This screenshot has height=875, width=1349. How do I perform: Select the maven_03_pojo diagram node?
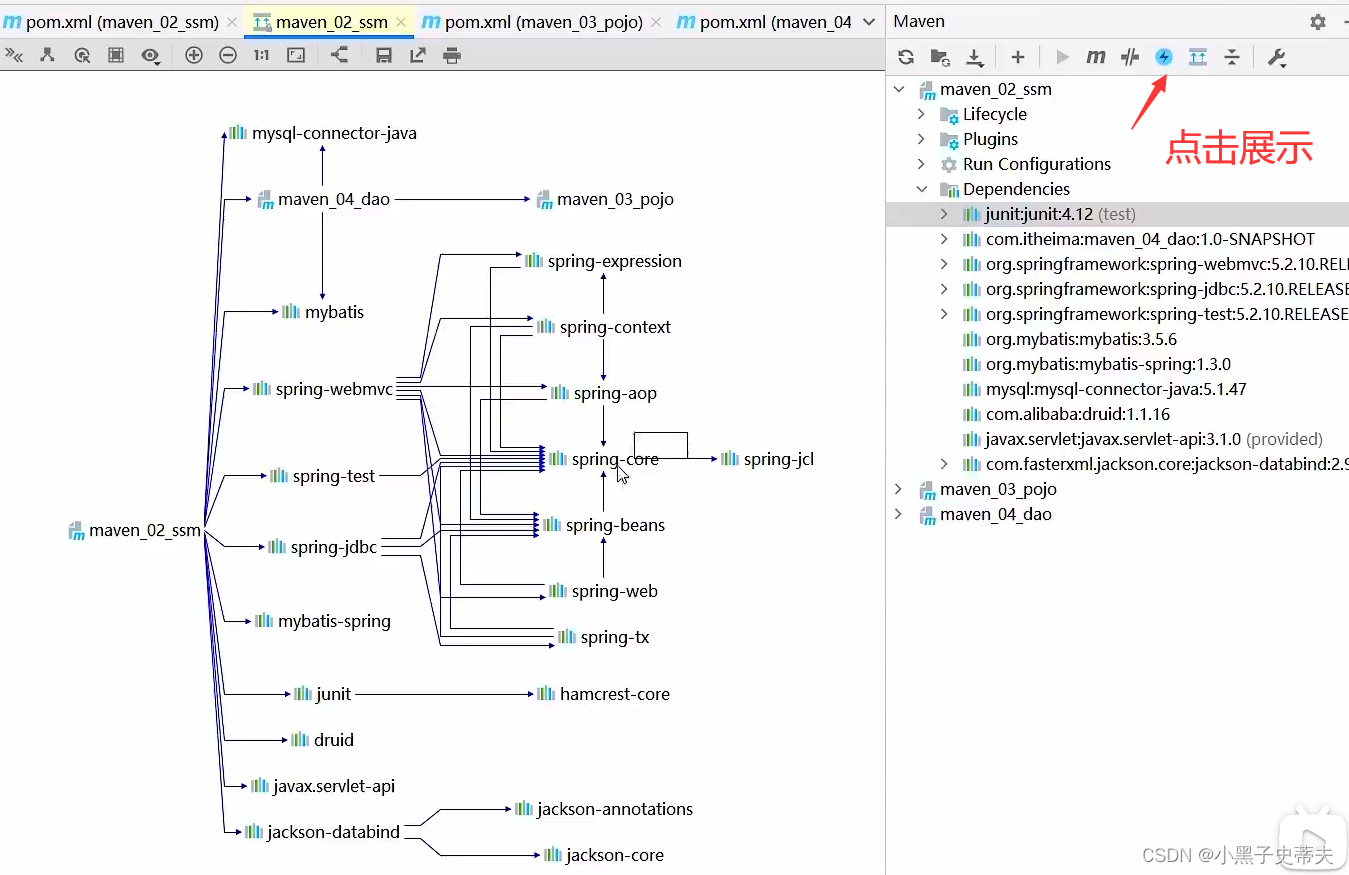pos(605,199)
